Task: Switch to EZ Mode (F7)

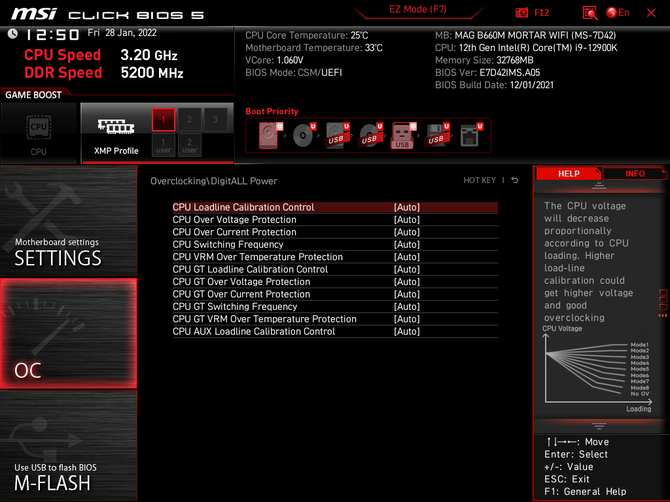Action: [x=417, y=9]
